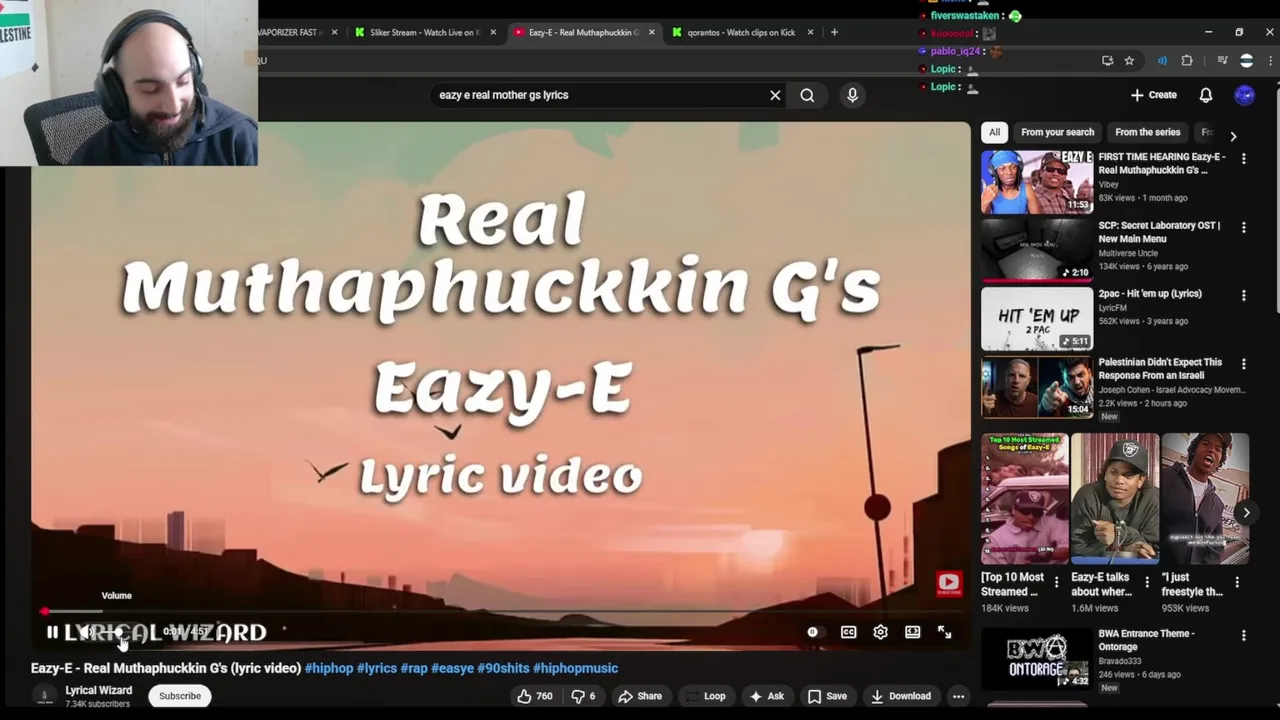Viewport: 1280px width, 720px height.
Task: Share the video
Action: coord(640,696)
